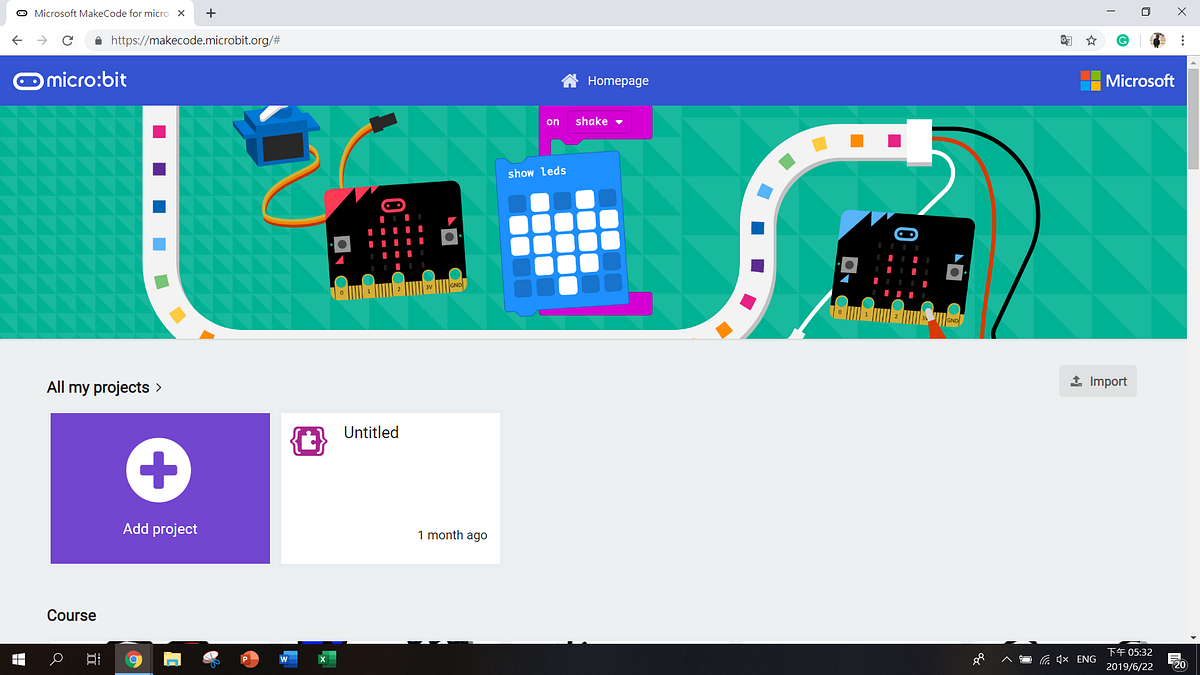Reload the page with the refresh icon
Viewport: 1200px width, 675px height.
(x=67, y=40)
